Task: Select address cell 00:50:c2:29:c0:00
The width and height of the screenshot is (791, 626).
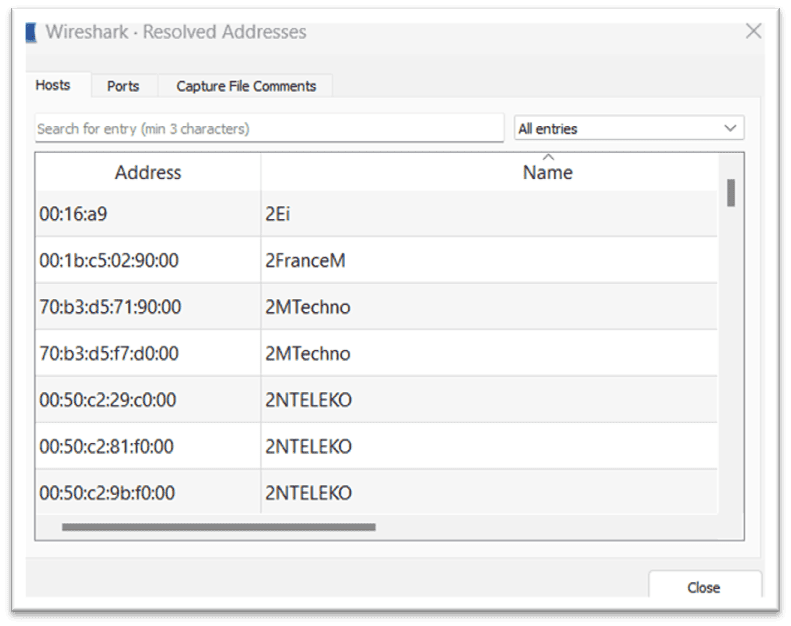Action: [148, 400]
